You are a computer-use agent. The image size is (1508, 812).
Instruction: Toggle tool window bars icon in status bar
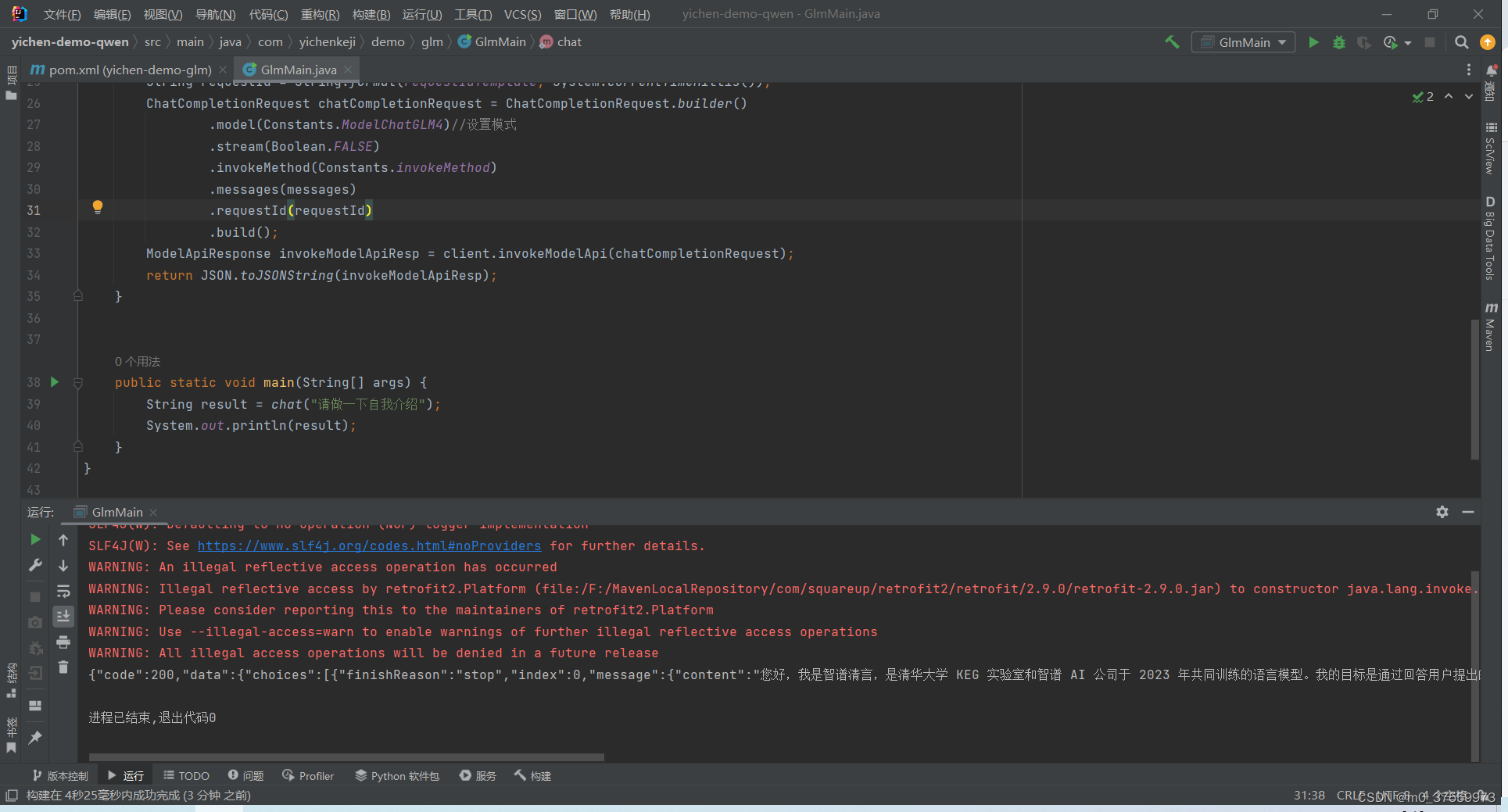click(12, 795)
